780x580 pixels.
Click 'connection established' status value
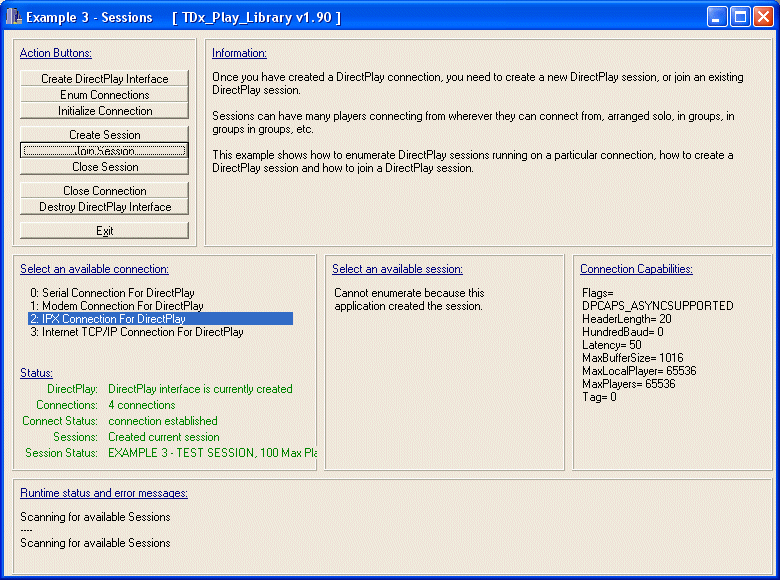163,420
